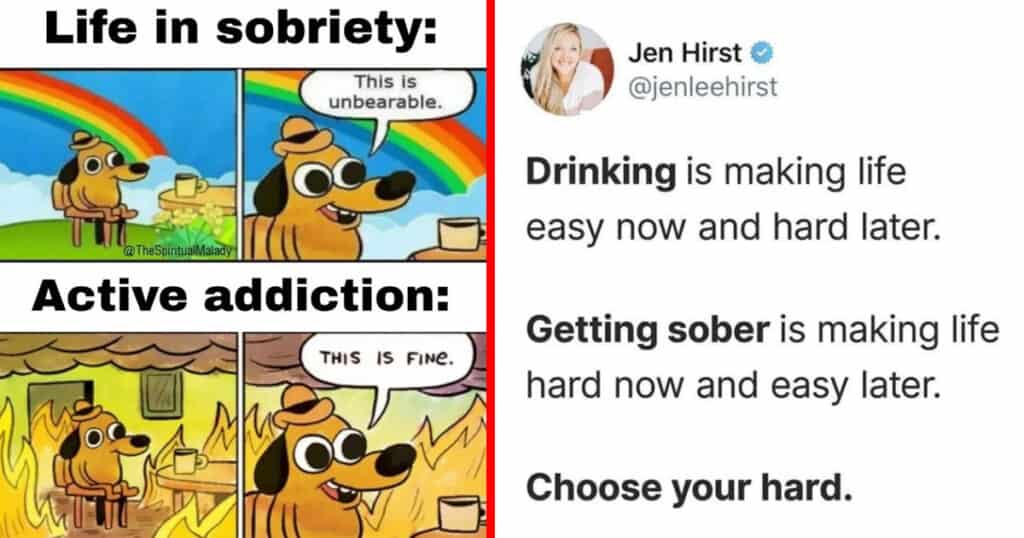Click Jen Hirst's profile photo
This screenshot has height=538, width=1024.
coord(568,69)
